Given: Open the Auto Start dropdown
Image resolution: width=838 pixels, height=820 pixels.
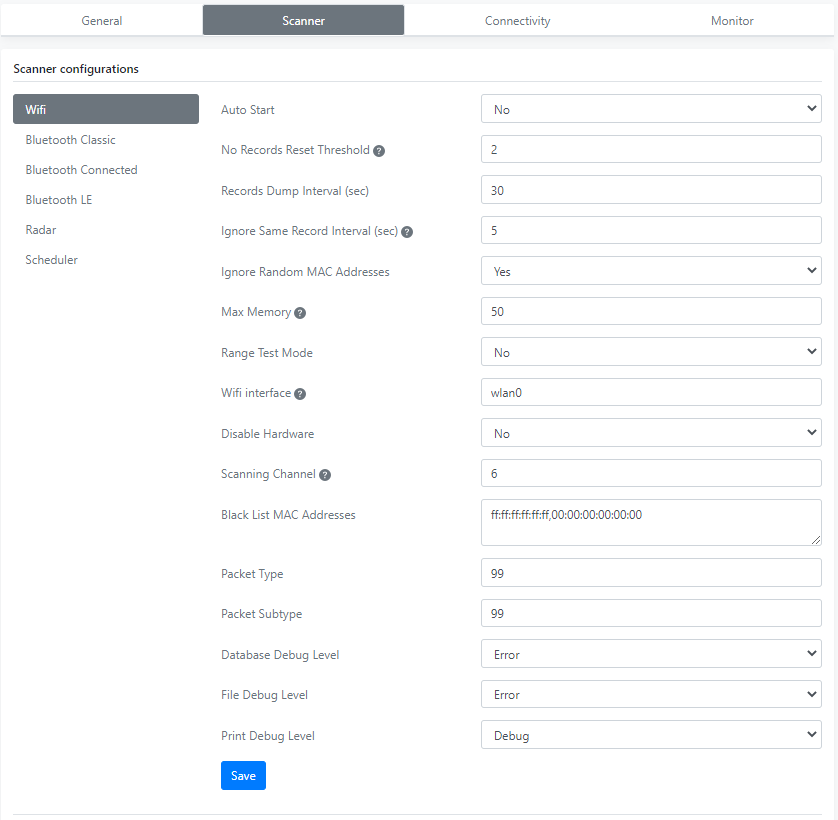Looking at the screenshot, I should 651,109.
